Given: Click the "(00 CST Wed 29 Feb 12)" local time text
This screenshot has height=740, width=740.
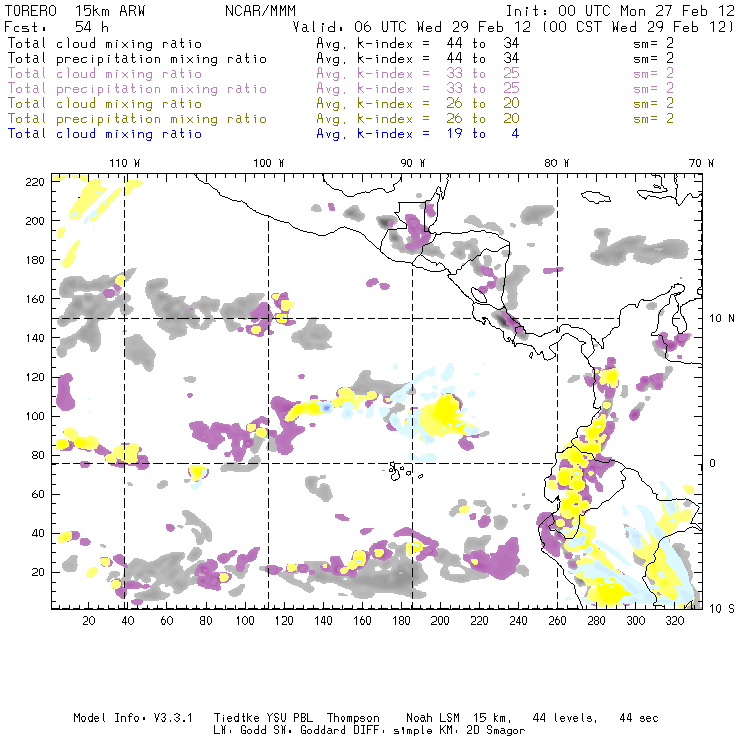Looking at the screenshot, I should click(x=638, y=27).
